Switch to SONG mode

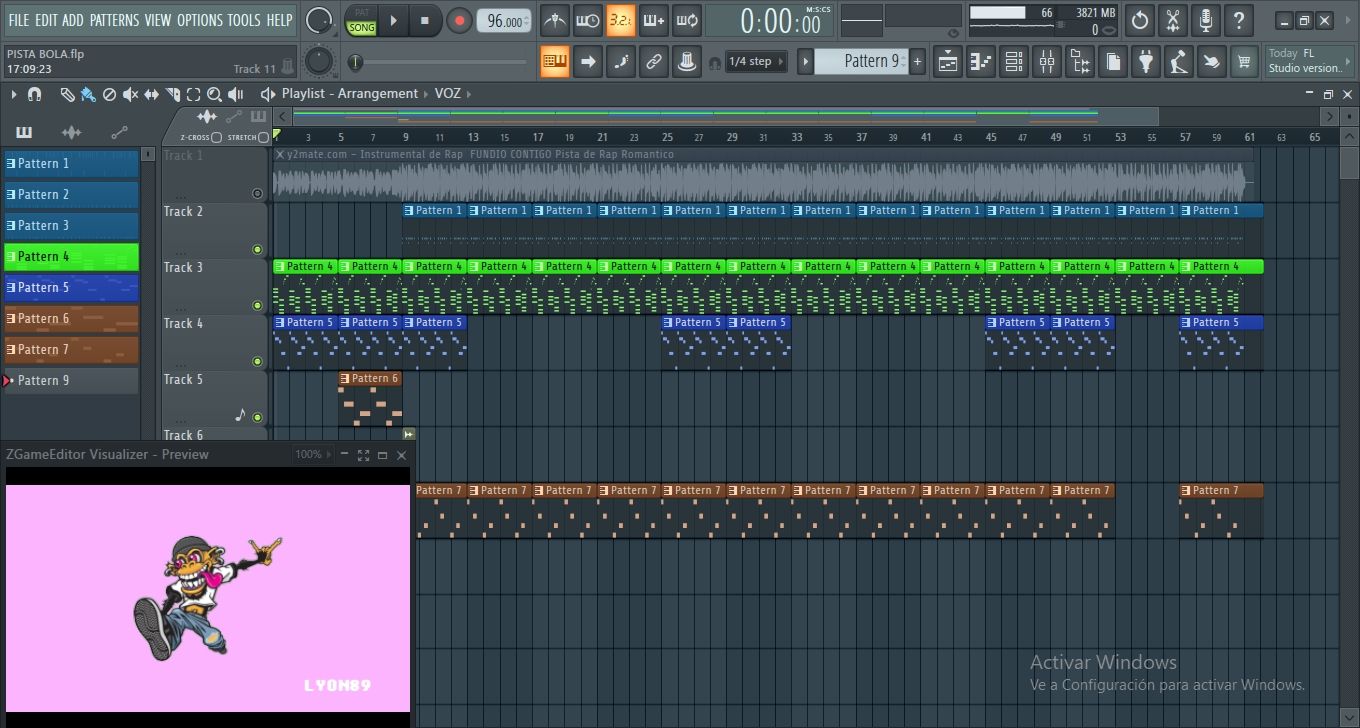pos(362,28)
